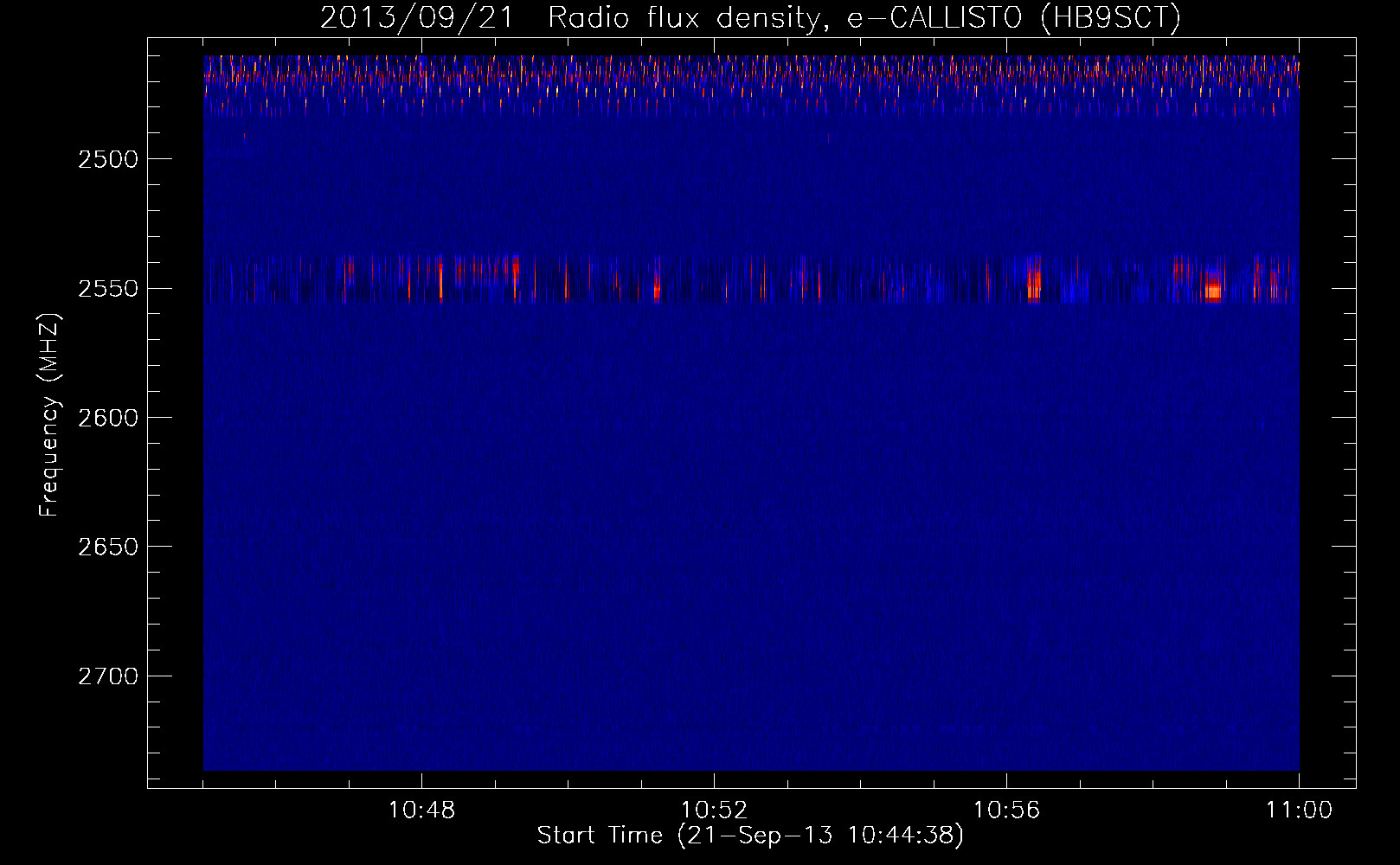Viewport: 1400px width, 865px height.
Task: Click the 2600 frequency tick label
Action: (x=107, y=418)
